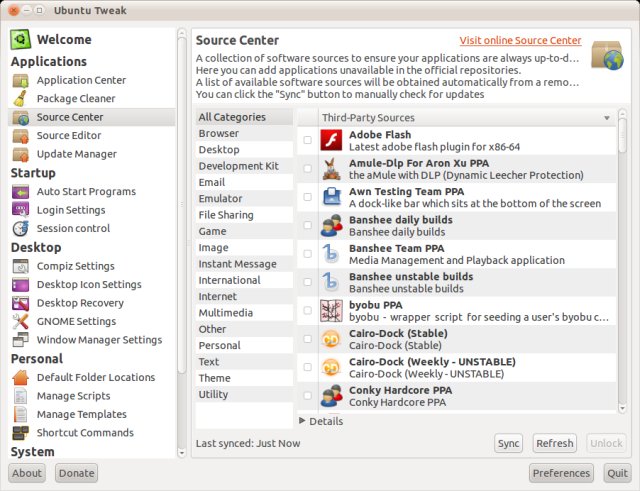Image resolution: width=640 pixels, height=491 pixels.
Task: Click the sidebar scrollbar down arrow
Action: pyautogui.click(x=182, y=453)
